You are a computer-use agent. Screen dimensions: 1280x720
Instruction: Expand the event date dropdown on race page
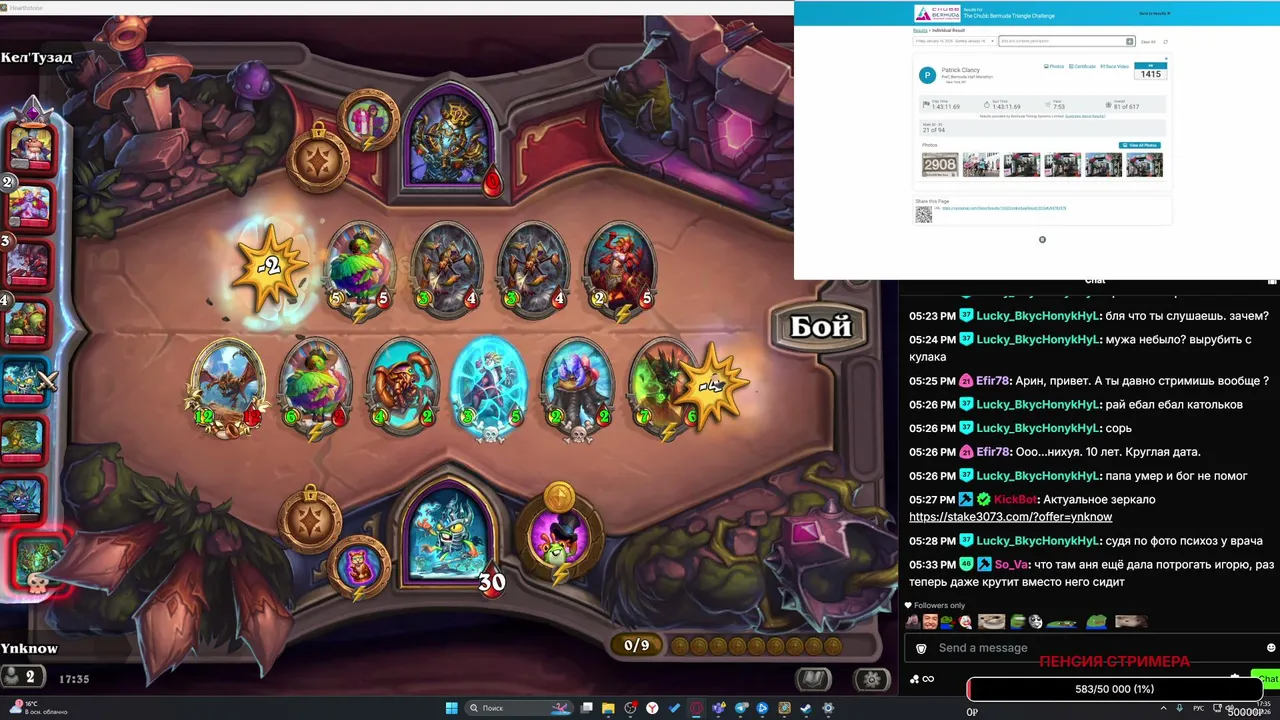click(954, 41)
